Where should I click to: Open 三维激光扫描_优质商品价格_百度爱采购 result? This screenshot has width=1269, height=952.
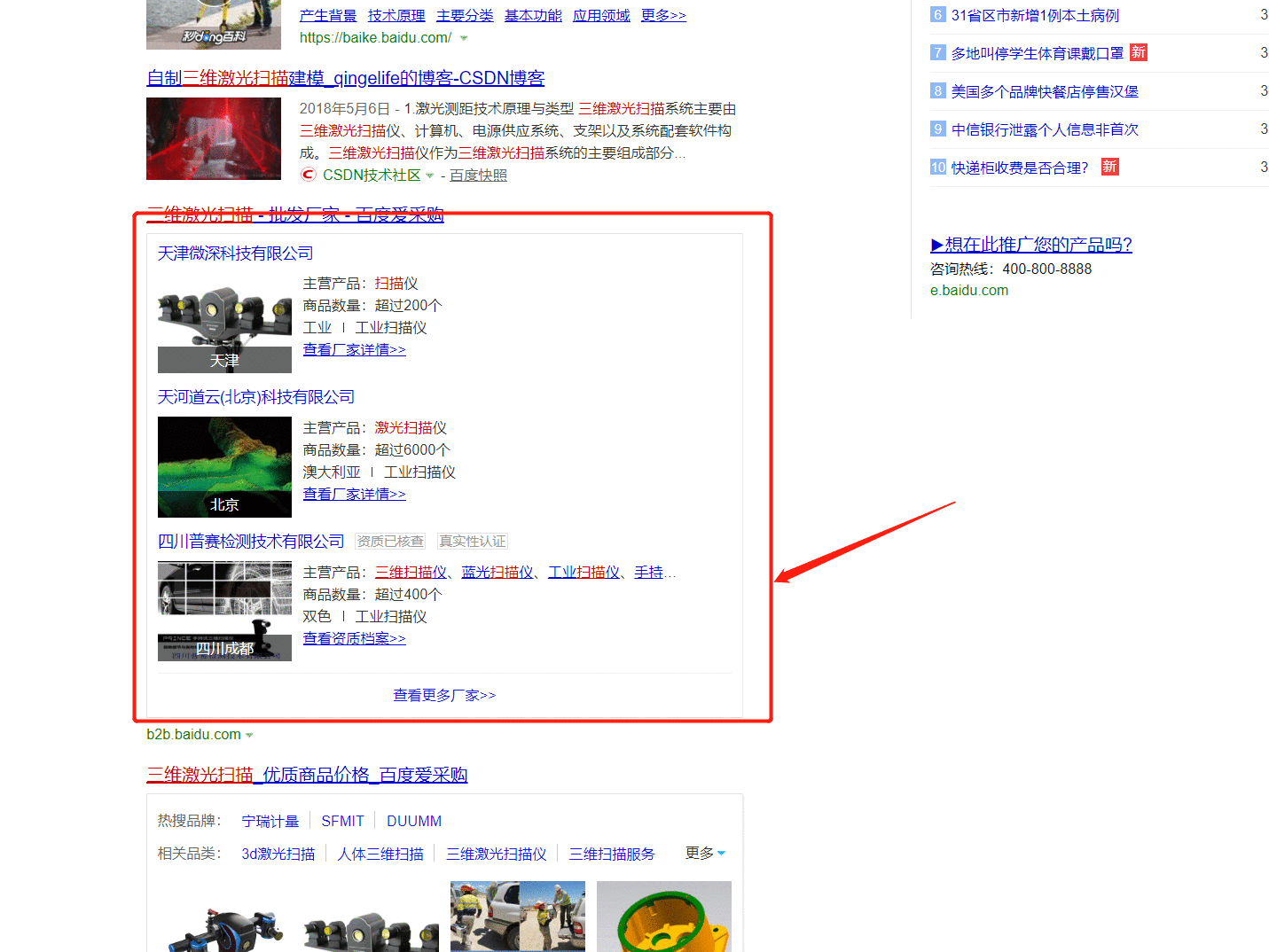coord(307,775)
